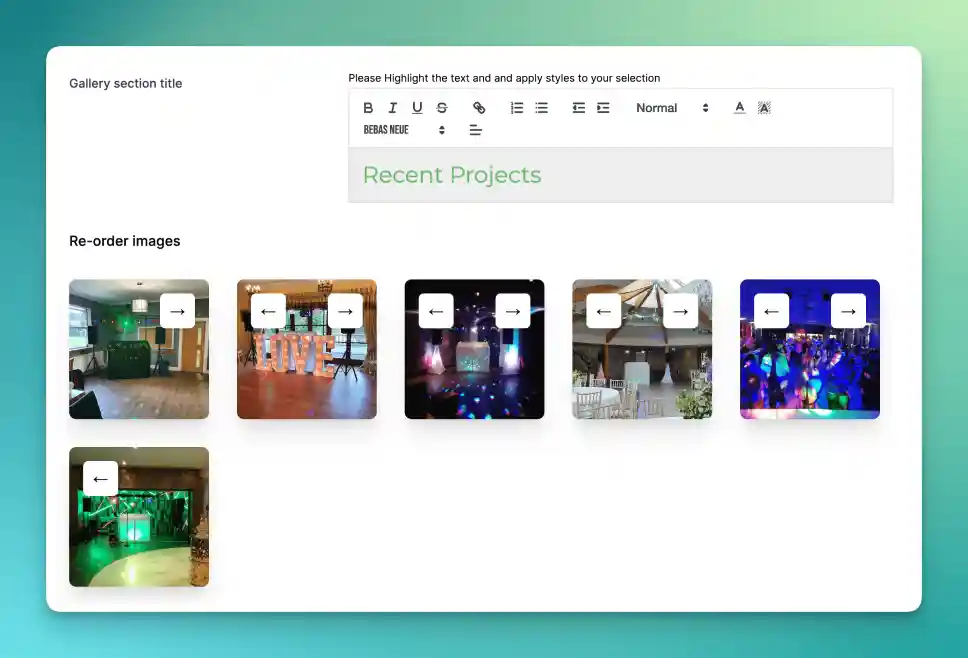Toggle underline formatting
Screen dimensions: 968x658
tap(417, 108)
